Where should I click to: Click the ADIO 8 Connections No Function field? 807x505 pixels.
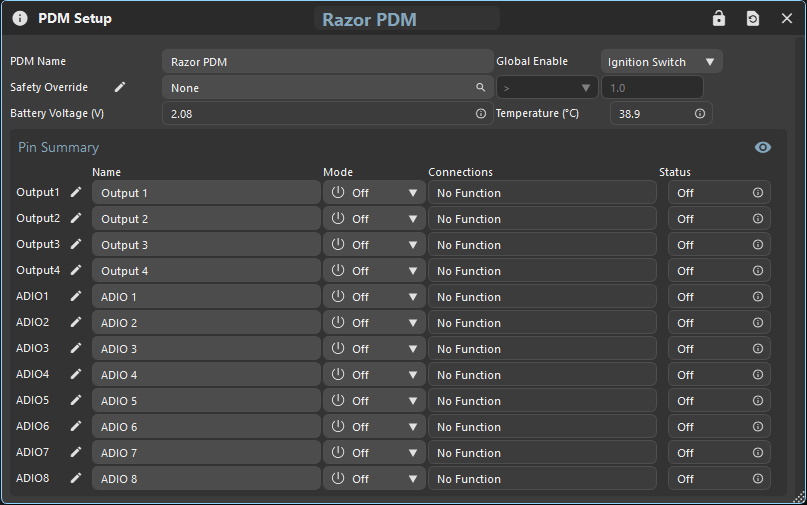coord(541,479)
